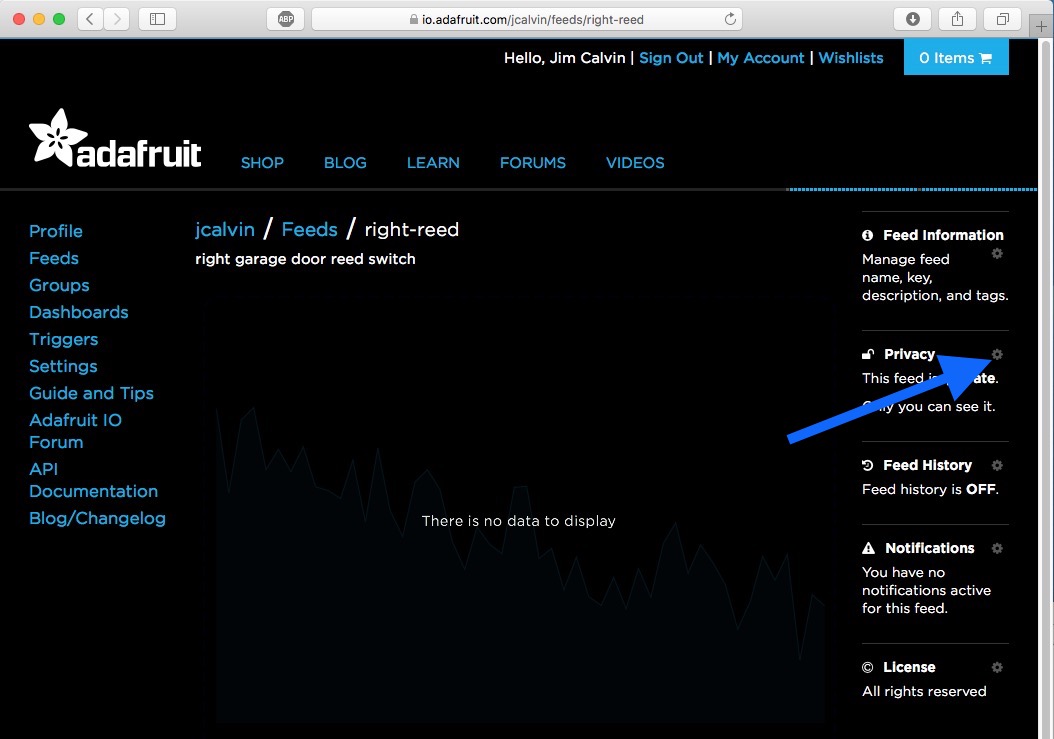The image size is (1054, 739).
Task: Click the Privacy unlocked padlock icon
Action: pyautogui.click(x=868, y=354)
